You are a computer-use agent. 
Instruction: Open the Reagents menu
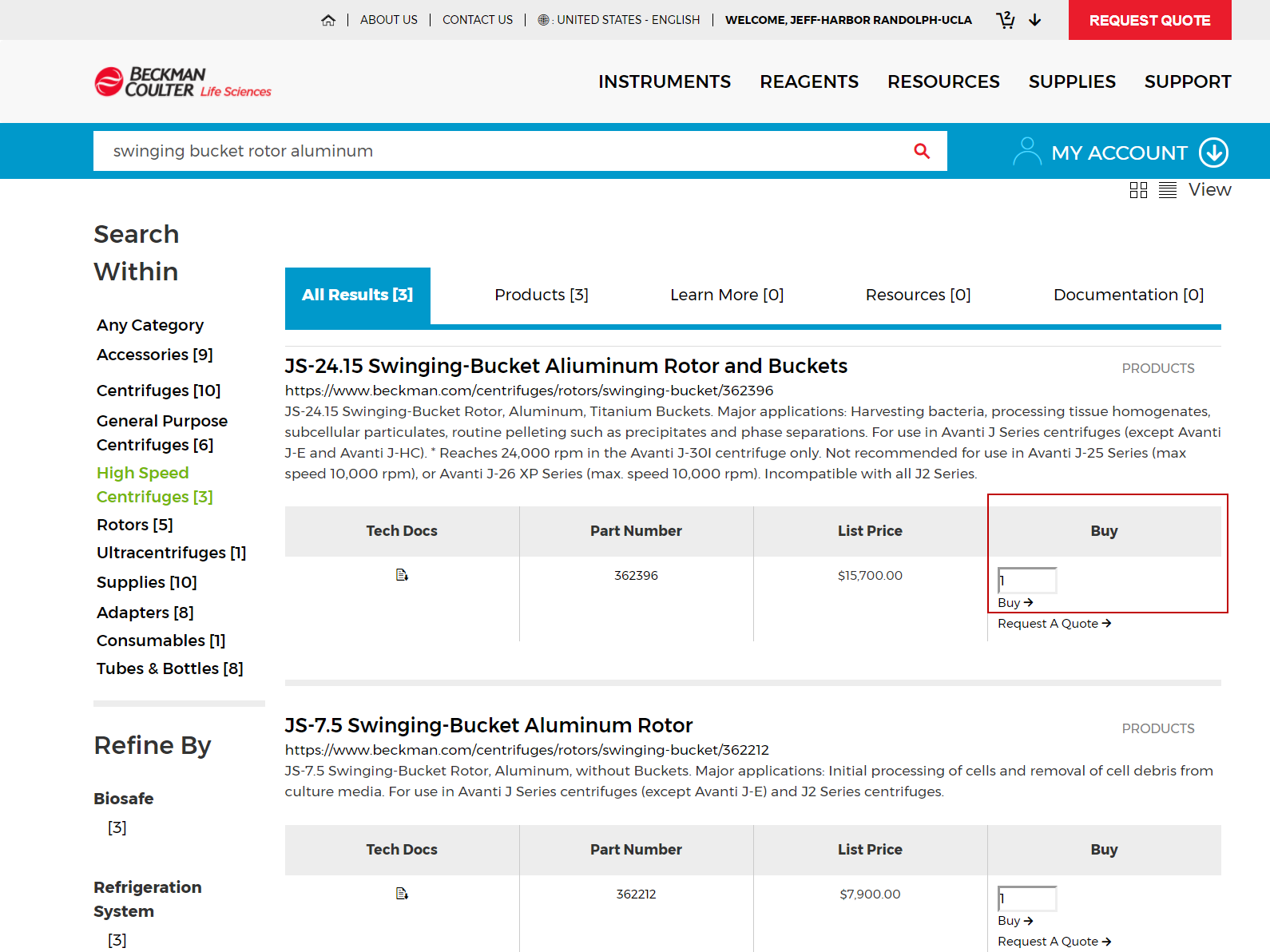(x=809, y=81)
